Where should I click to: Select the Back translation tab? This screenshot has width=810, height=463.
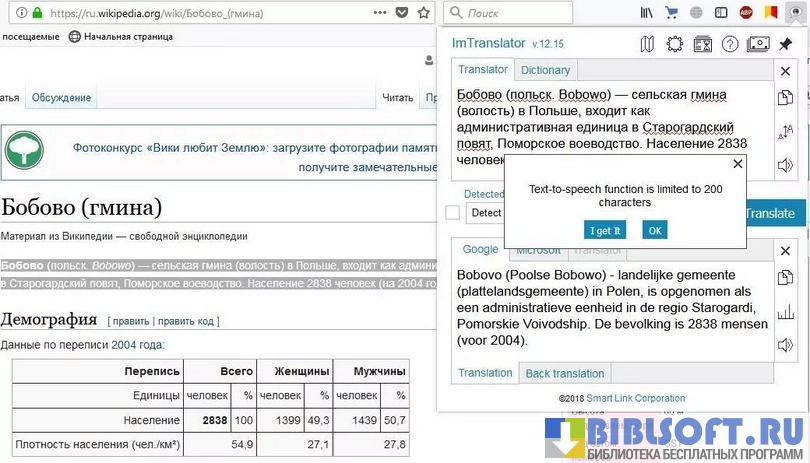pyautogui.click(x=565, y=374)
